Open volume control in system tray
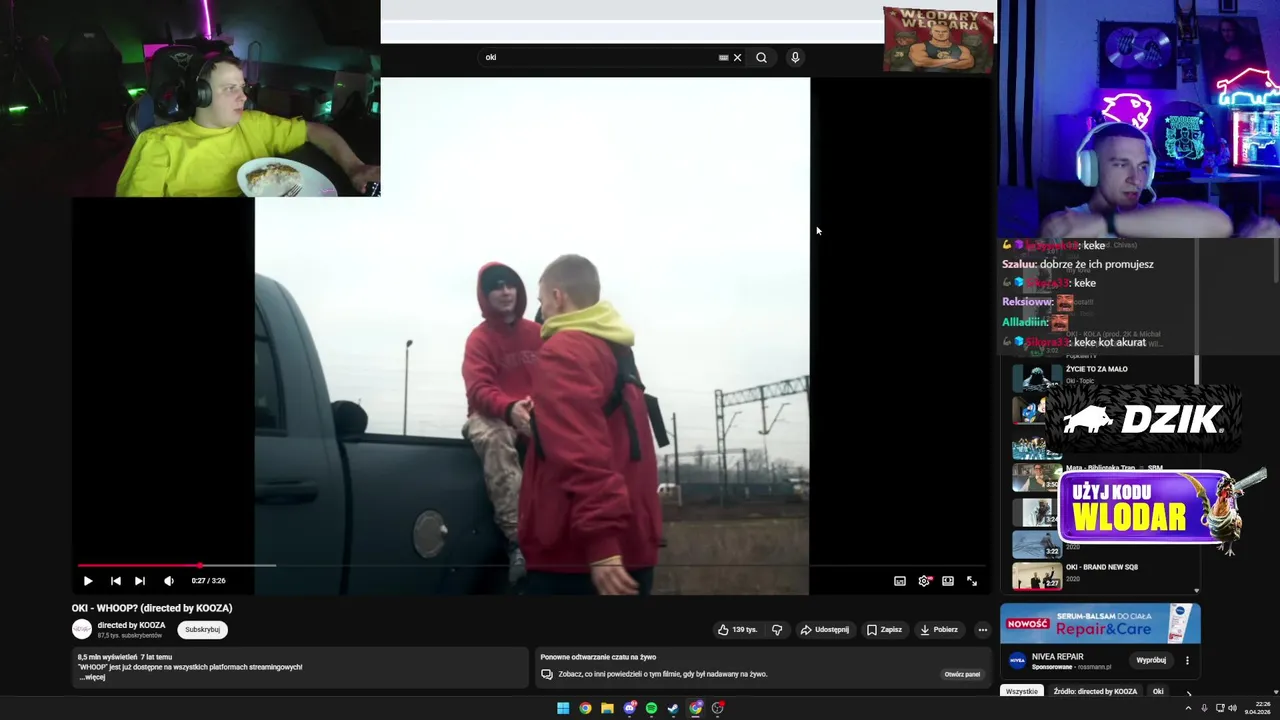This screenshot has width=1280, height=720. click(1232, 708)
